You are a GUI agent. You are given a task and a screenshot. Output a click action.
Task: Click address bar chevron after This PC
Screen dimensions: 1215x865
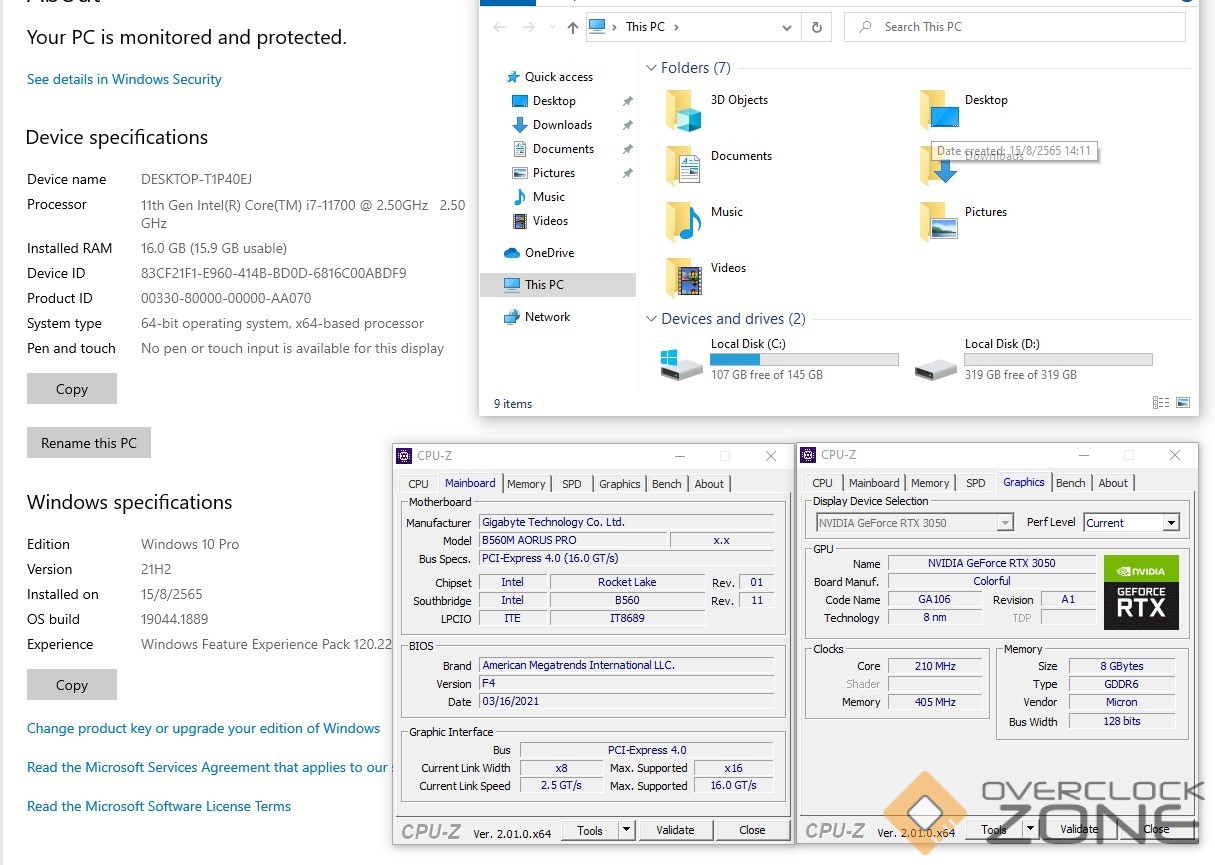[676, 27]
